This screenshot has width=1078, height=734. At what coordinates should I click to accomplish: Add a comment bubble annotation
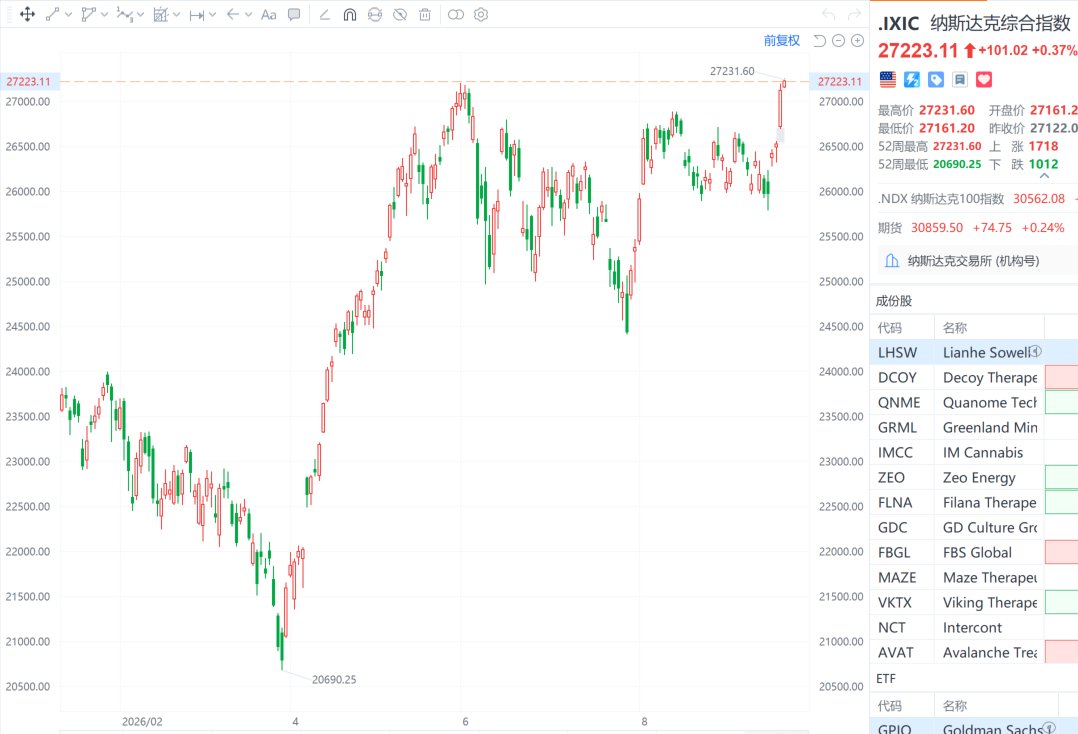pos(294,14)
